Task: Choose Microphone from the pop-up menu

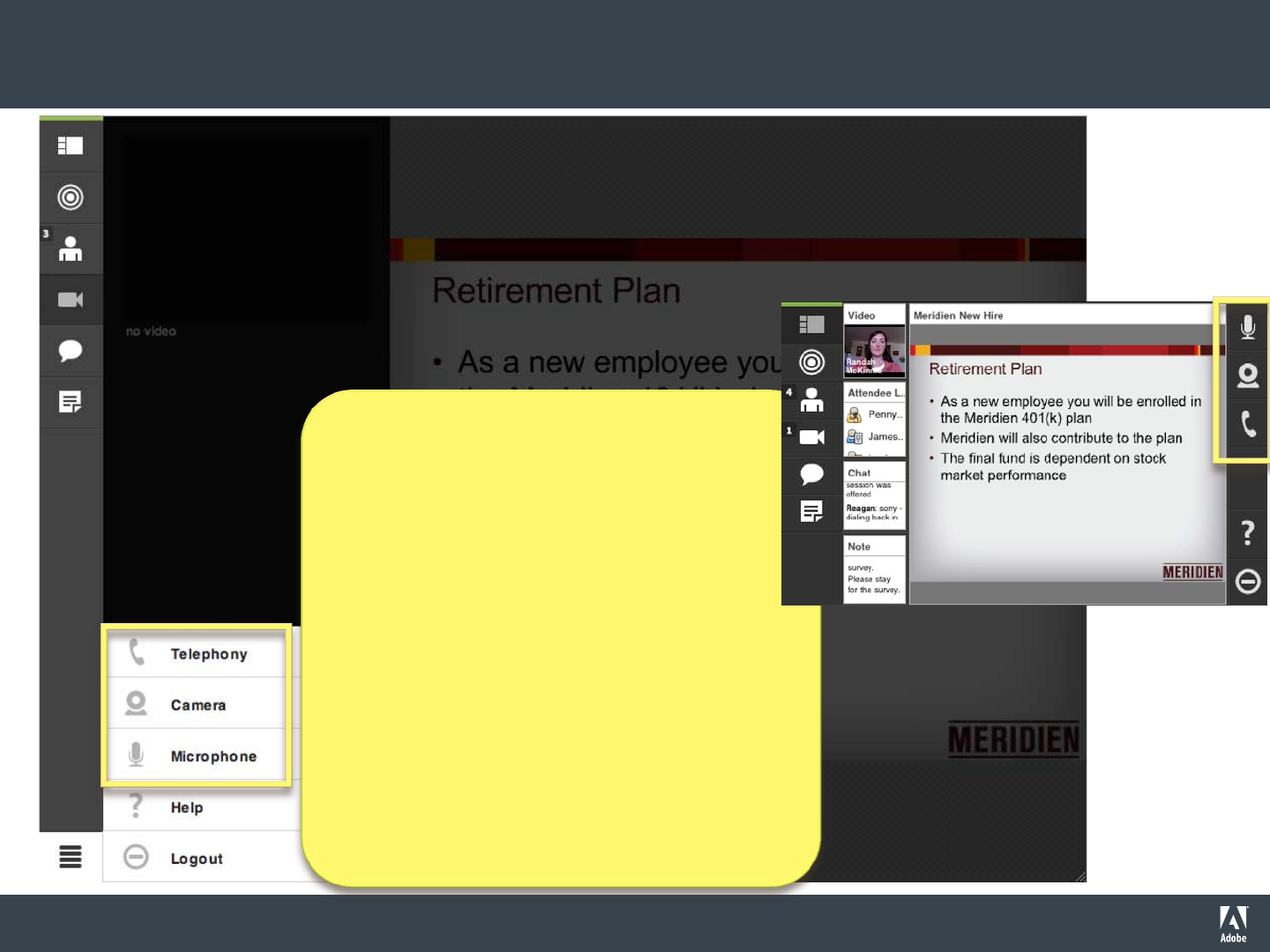Action: coord(197,755)
